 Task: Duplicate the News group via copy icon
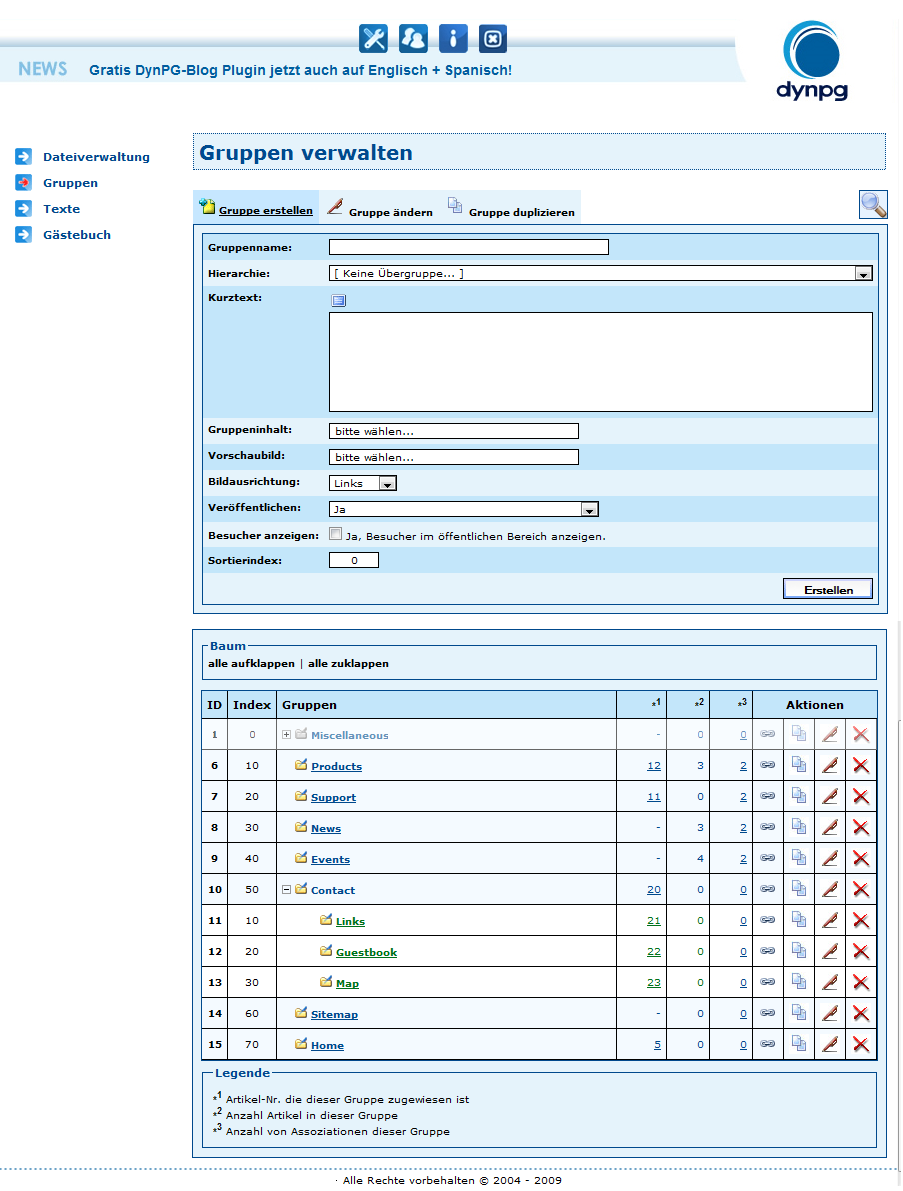(x=798, y=828)
